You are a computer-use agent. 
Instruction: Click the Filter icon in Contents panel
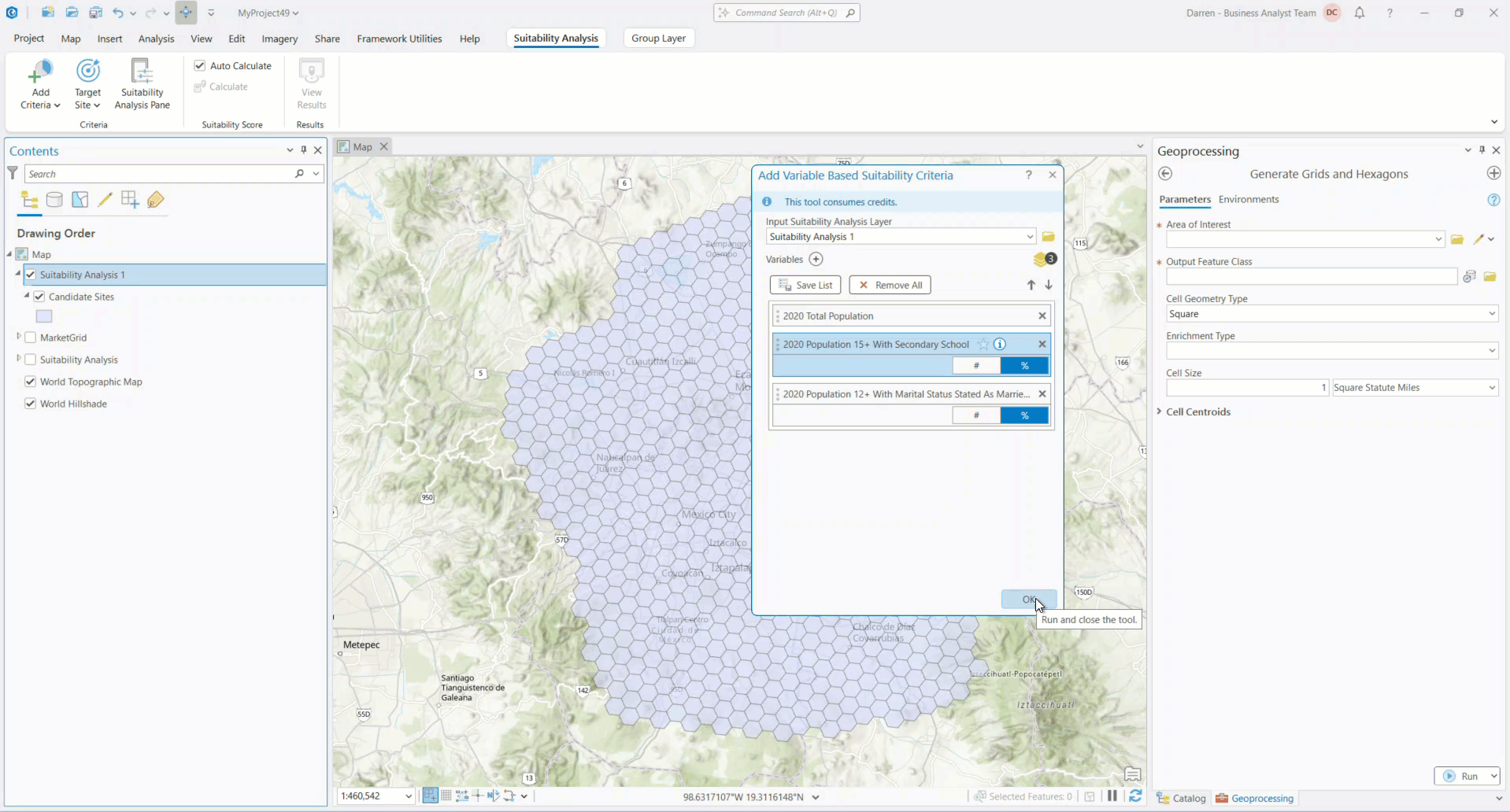(x=12, y=173)
